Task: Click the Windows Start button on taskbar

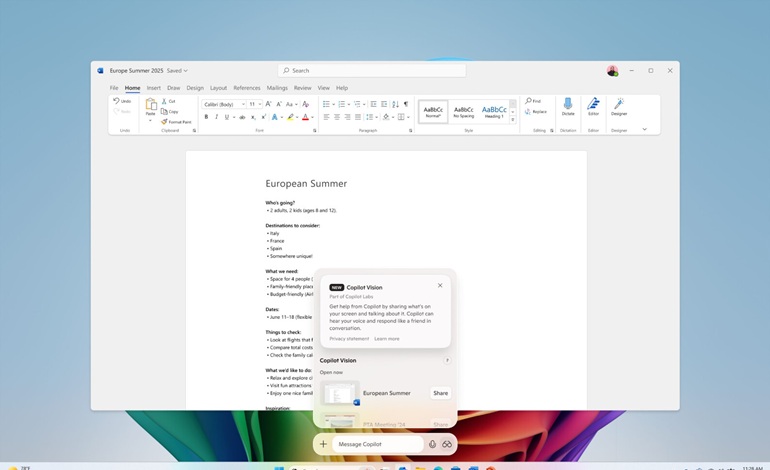Action: click(278, 467)
